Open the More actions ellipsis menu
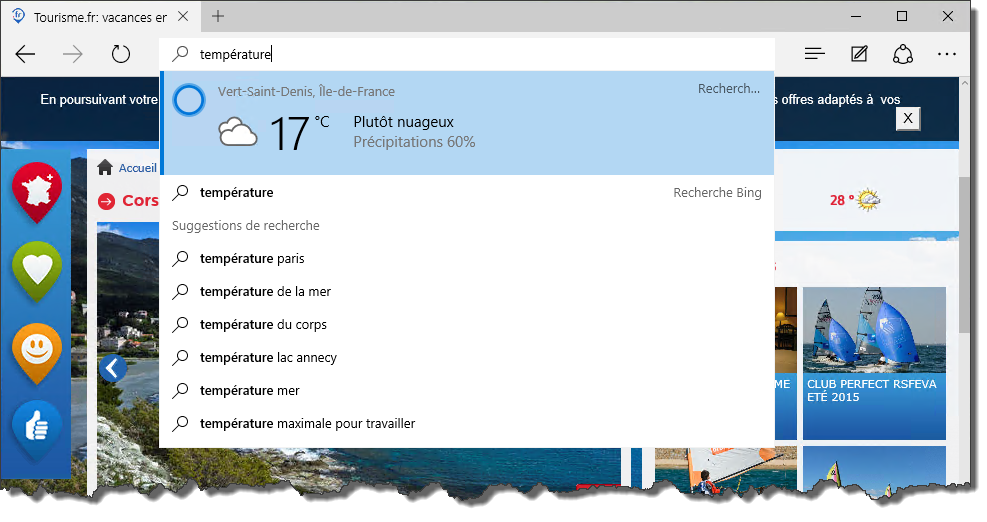Image resolution: width=987 pixels, height=522 pixels. click(947, 54)
